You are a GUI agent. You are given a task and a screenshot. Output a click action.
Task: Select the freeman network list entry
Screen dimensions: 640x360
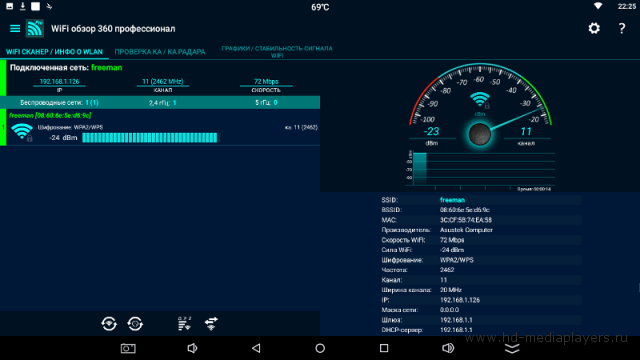coord(160,127)
